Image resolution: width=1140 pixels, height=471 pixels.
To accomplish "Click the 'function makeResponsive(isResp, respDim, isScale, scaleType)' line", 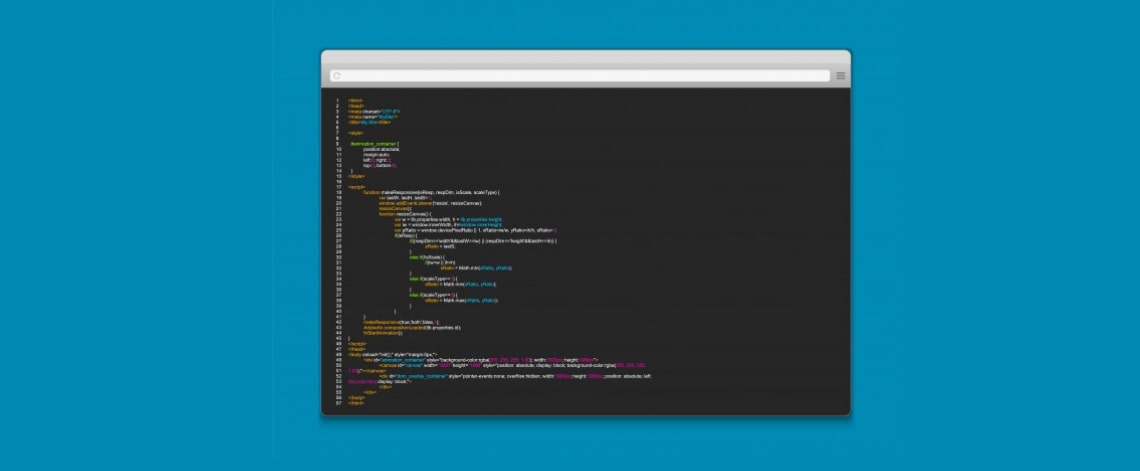I will point(431,193).
